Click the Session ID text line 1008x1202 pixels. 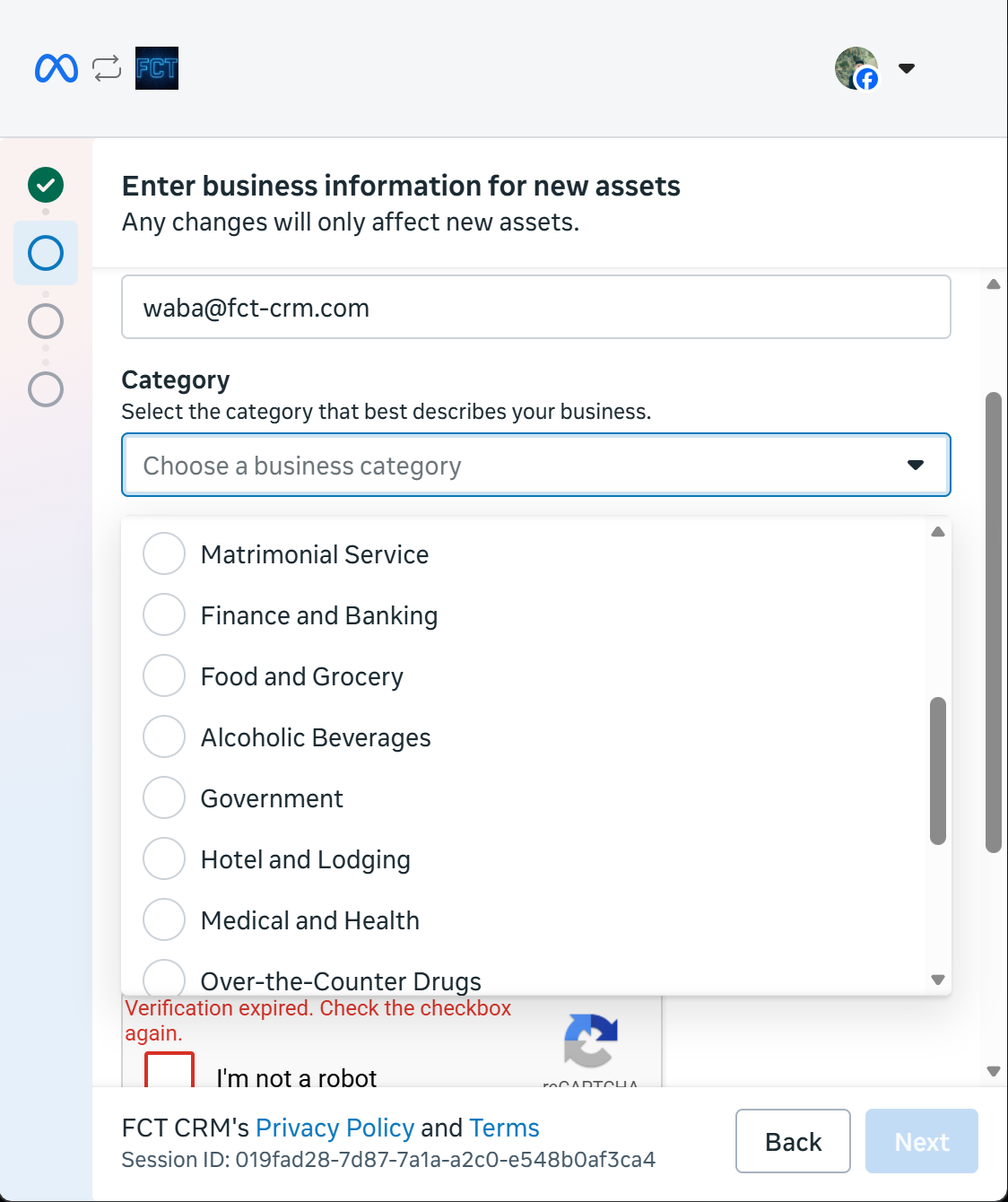[x=388, y=1160]
